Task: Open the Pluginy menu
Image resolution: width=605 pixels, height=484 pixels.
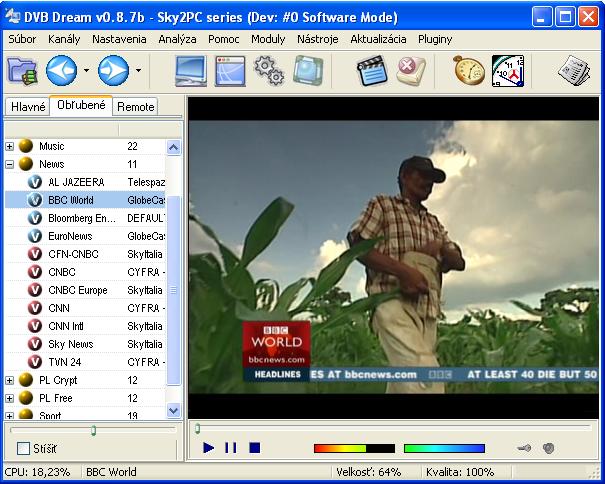Action: [x=435, y=39]
